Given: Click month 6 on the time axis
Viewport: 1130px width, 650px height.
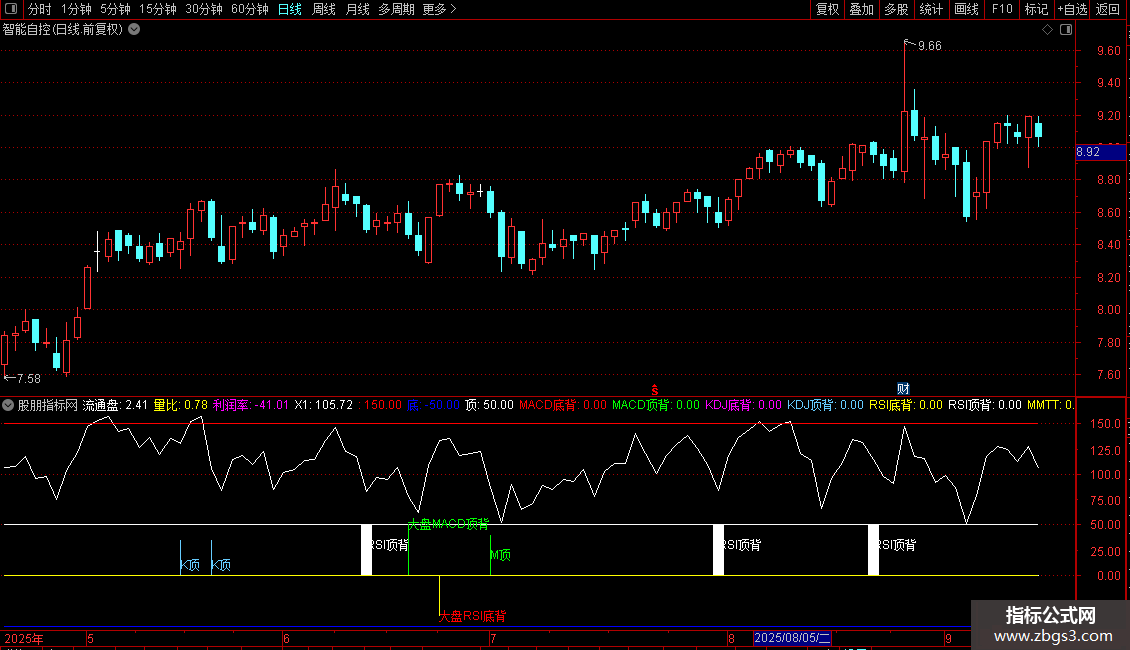Looking at the screenshot, I should coord(286,638).
